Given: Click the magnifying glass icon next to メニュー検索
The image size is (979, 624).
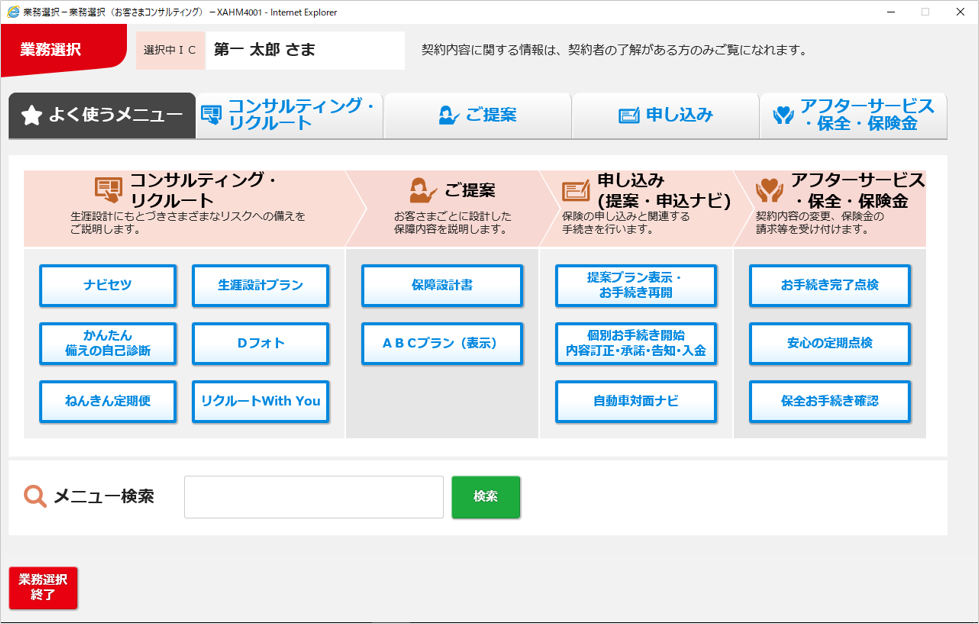Looking at the screenshot, I should coord(33,496).
